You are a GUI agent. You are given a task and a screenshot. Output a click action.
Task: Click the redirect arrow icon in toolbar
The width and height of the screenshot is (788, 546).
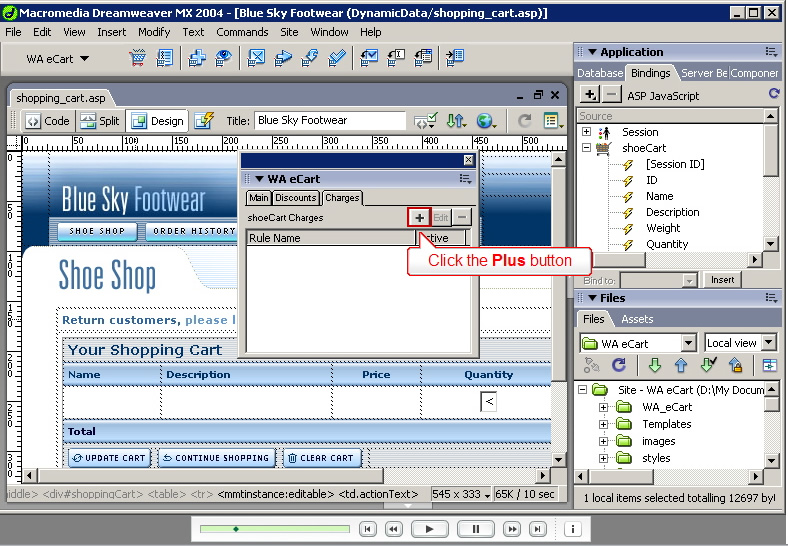coord(283,58)
